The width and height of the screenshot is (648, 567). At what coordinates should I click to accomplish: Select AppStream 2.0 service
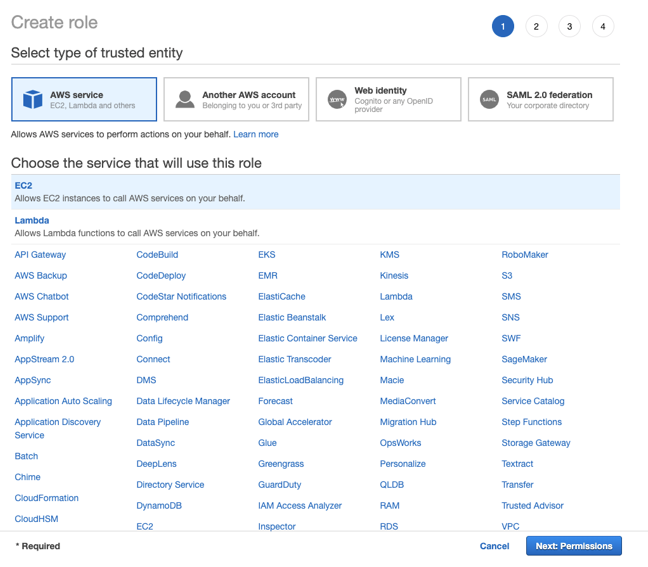click(x=44, y=359)
